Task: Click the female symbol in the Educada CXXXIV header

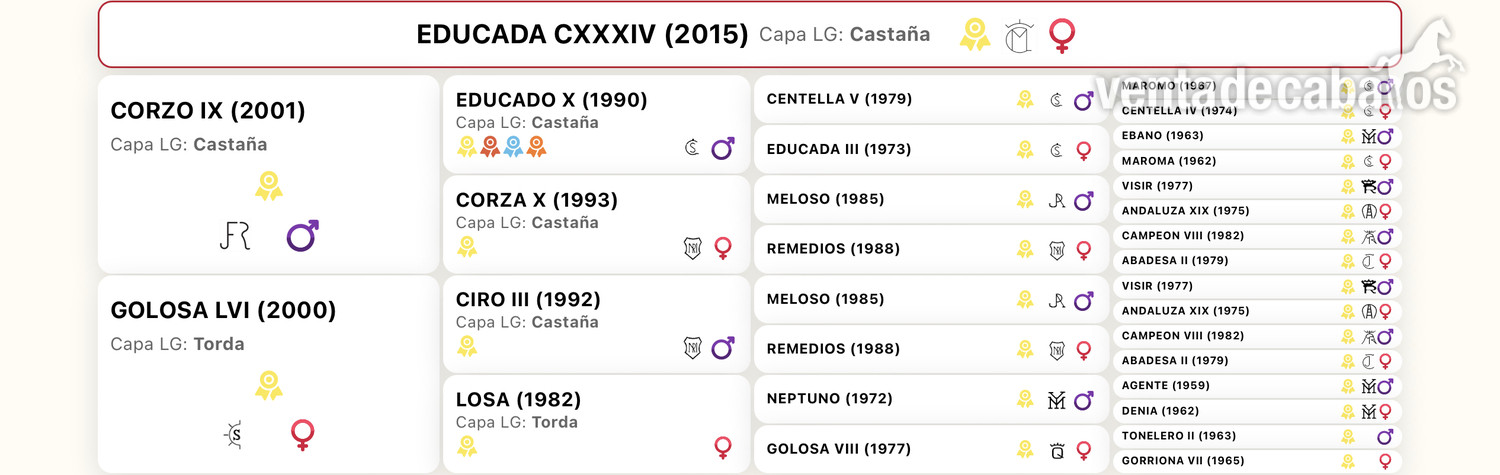Action: (x=1061, y=36)
